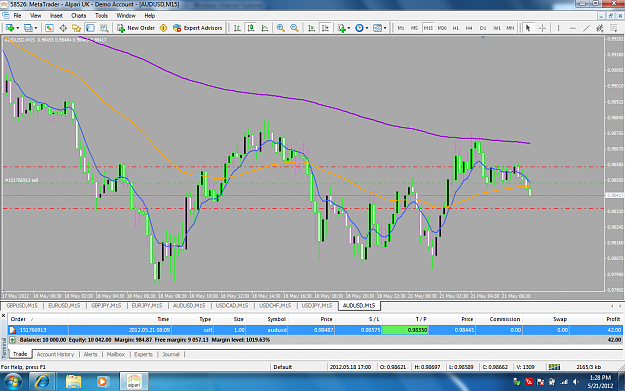Draw a trendline with toolbar tool

point(586,28)
